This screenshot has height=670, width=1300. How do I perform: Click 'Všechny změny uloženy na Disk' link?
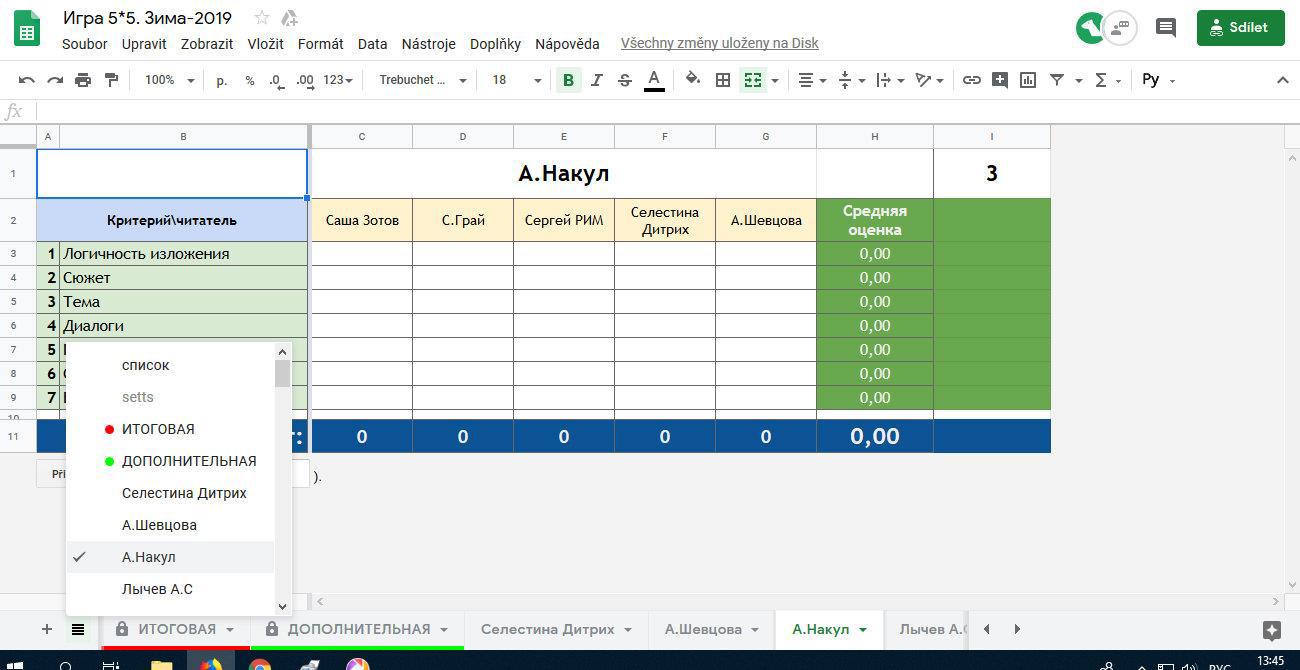click(x=719, y=44)
